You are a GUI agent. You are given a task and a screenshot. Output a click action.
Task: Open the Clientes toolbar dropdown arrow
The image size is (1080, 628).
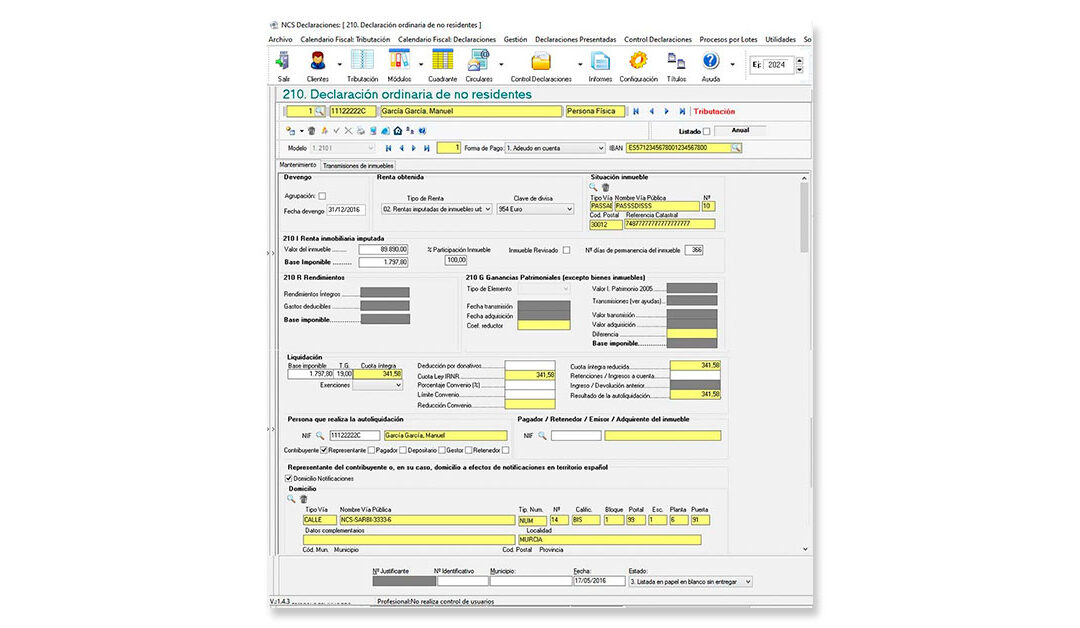[339, 65]
